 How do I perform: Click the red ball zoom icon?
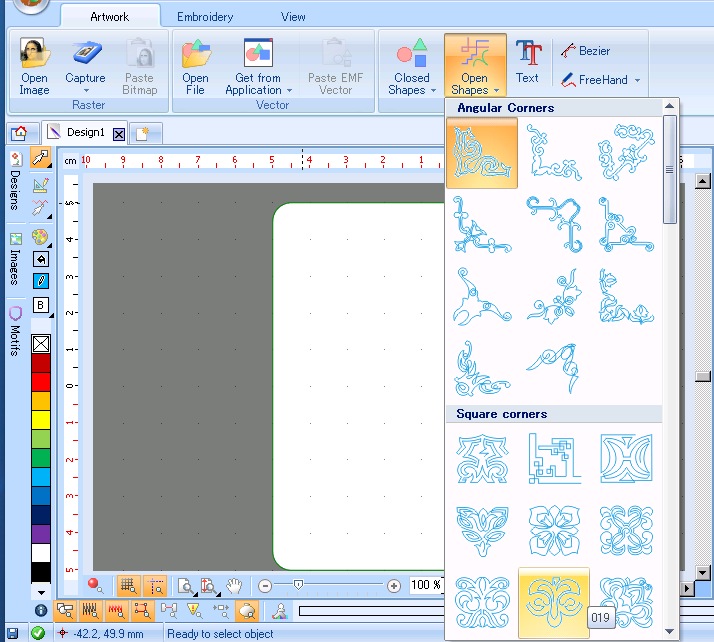95,586
